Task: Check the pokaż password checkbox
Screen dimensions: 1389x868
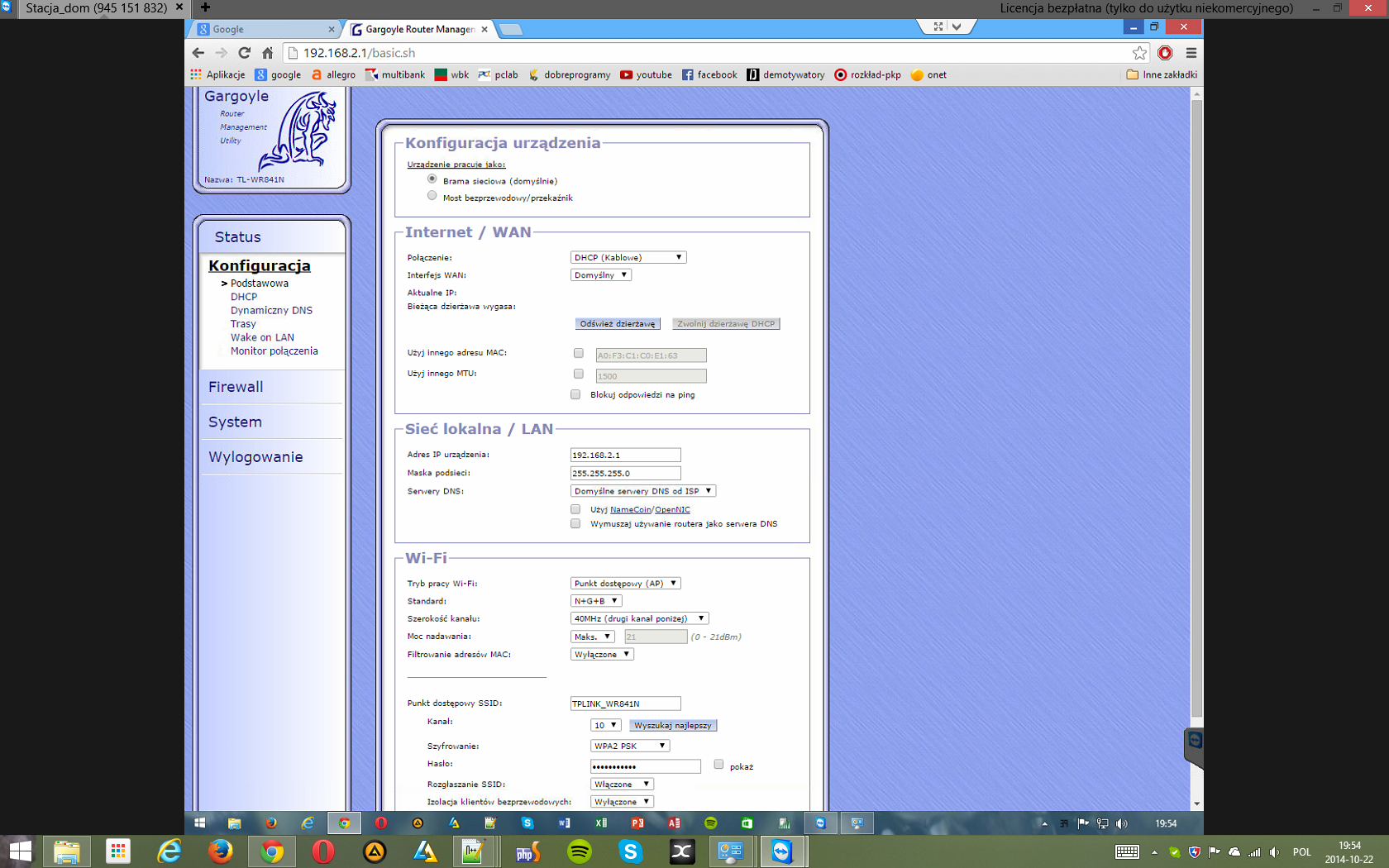Action: pyautogui.click(x=718, y=765)
